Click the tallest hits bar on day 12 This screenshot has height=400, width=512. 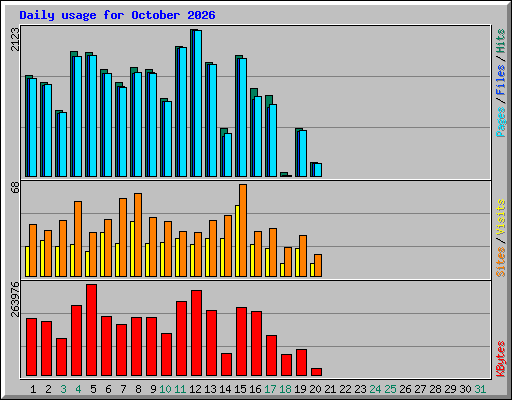pyautogui.click(x=192, y=103)
